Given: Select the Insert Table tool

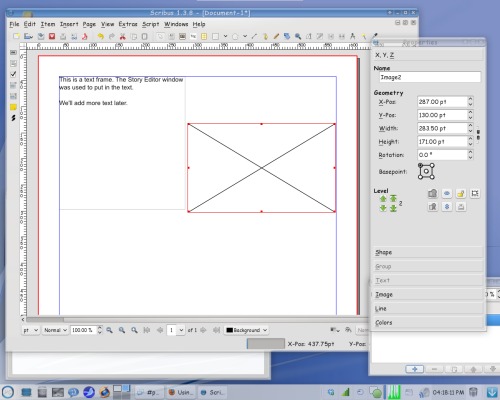Looking at the screenshot, I should point(204,36).
